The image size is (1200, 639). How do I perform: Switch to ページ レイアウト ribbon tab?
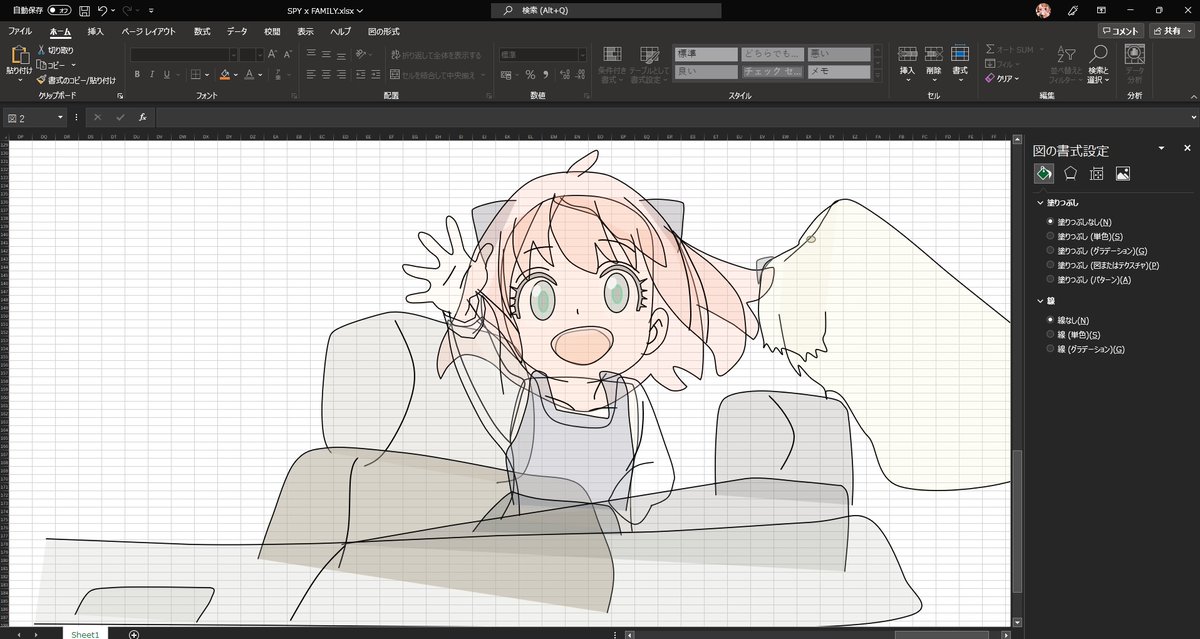point(148,31)
